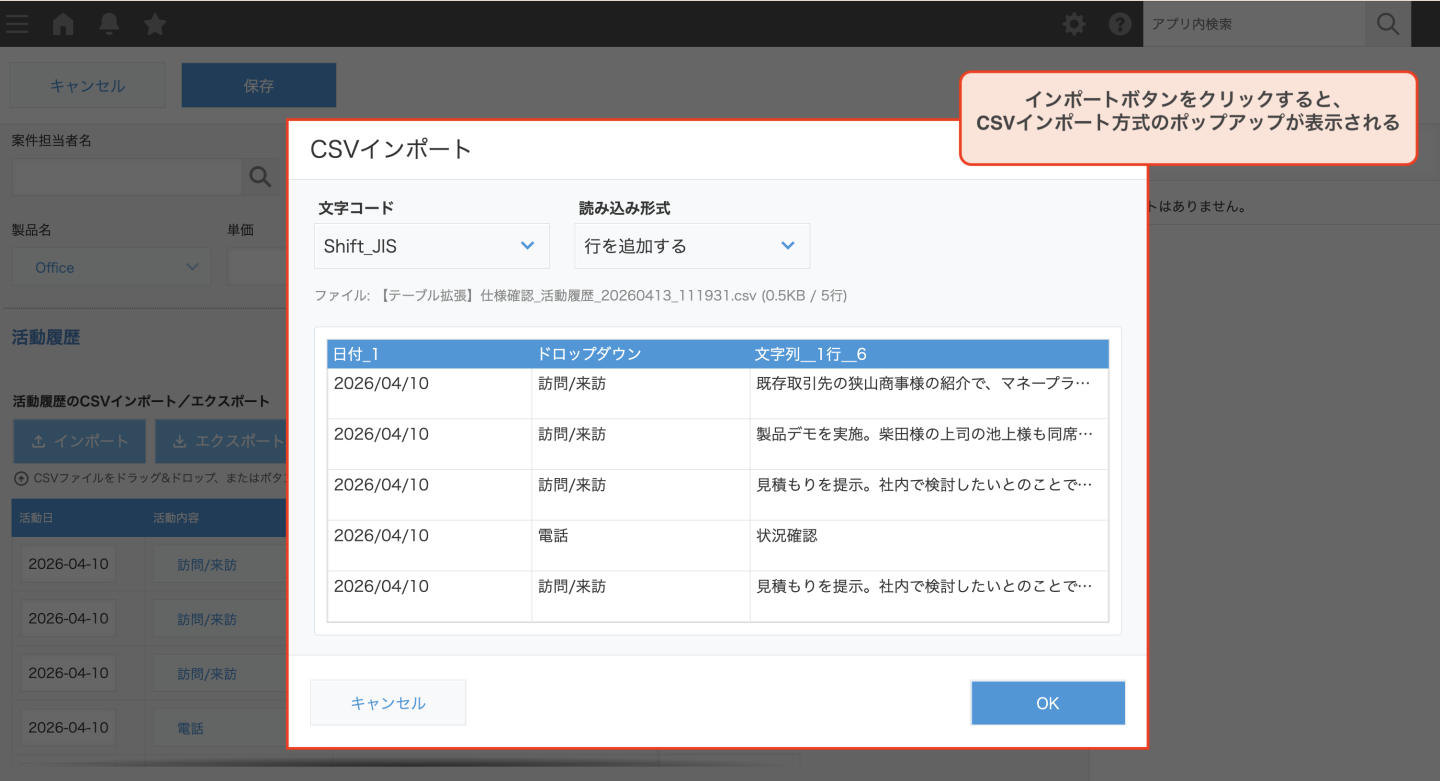Go to the home portal icon
Image resolution: width=1440 pixels, height=781 pixels.
pos(63,24)
